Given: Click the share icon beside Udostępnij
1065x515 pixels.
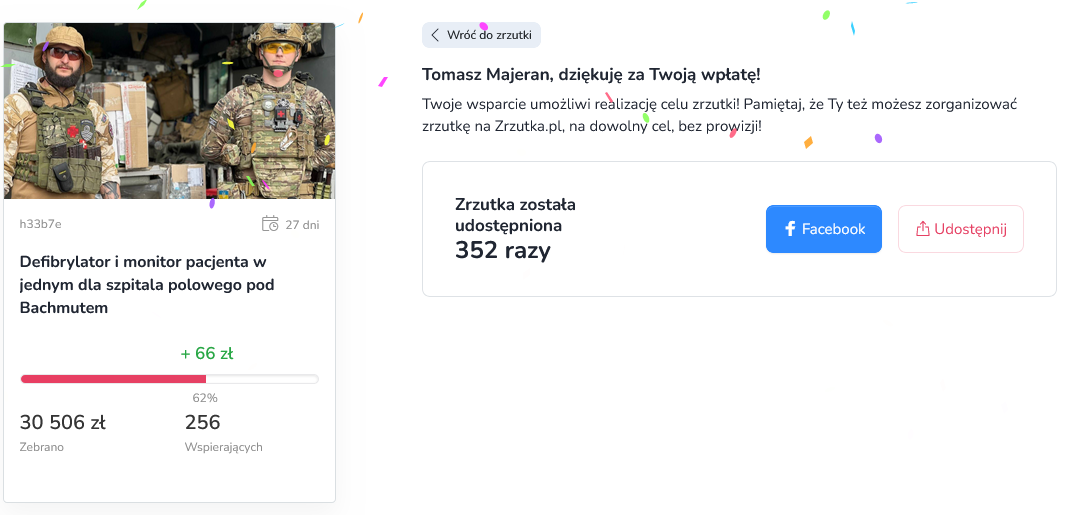Looking at the screenshot, I should point(923,229).
